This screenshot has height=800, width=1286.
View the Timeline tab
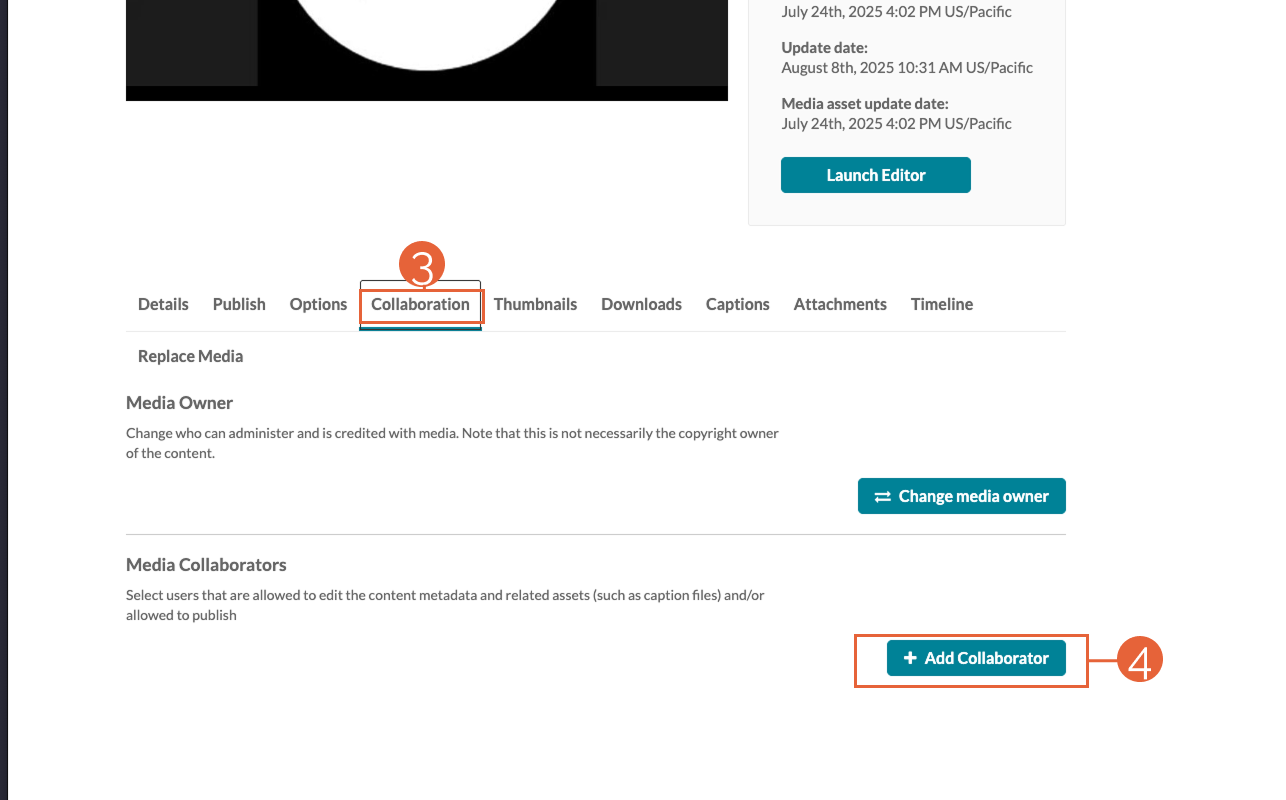click(x=941, y=304)
